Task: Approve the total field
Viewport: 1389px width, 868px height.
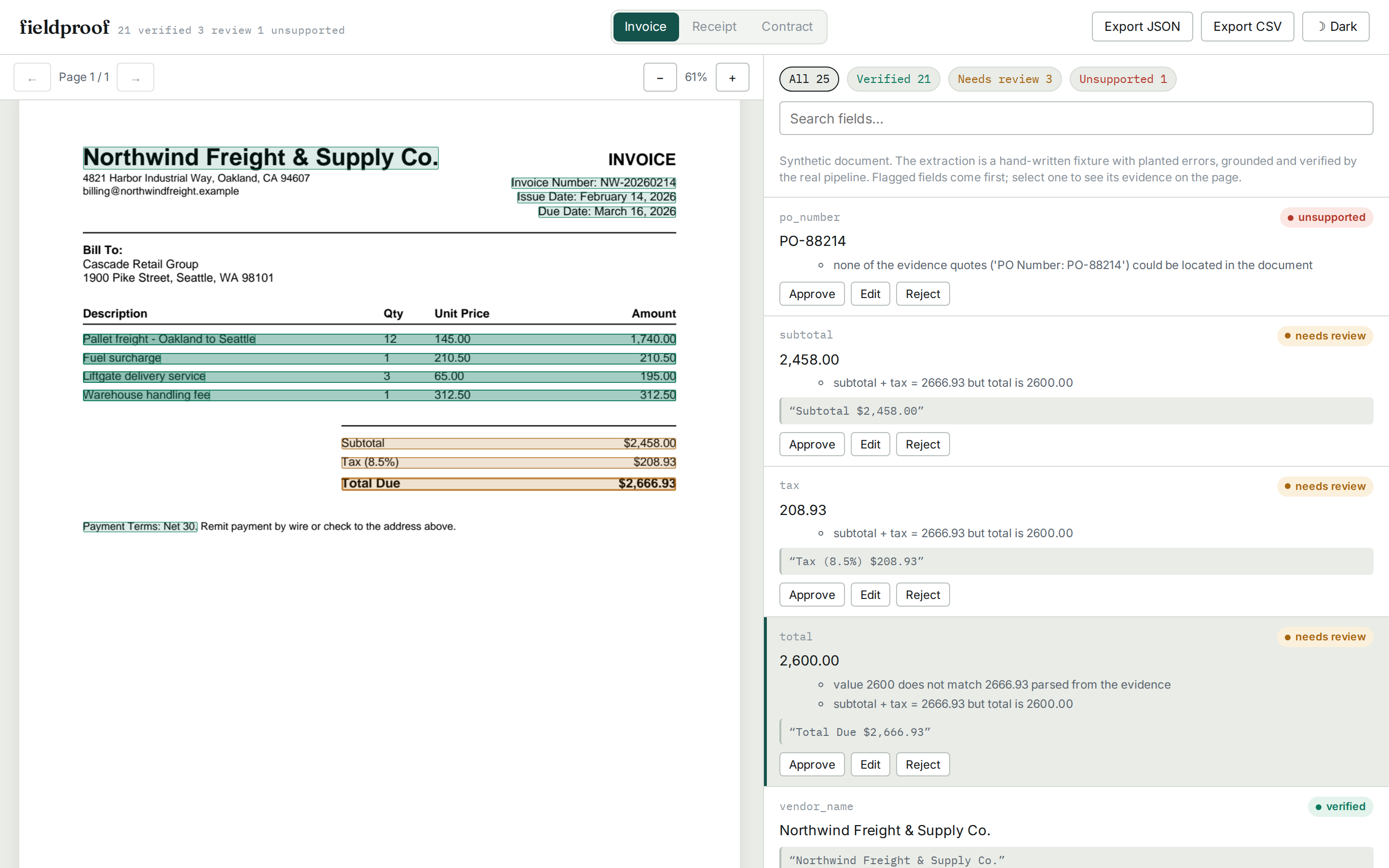Action: [812, 765]
